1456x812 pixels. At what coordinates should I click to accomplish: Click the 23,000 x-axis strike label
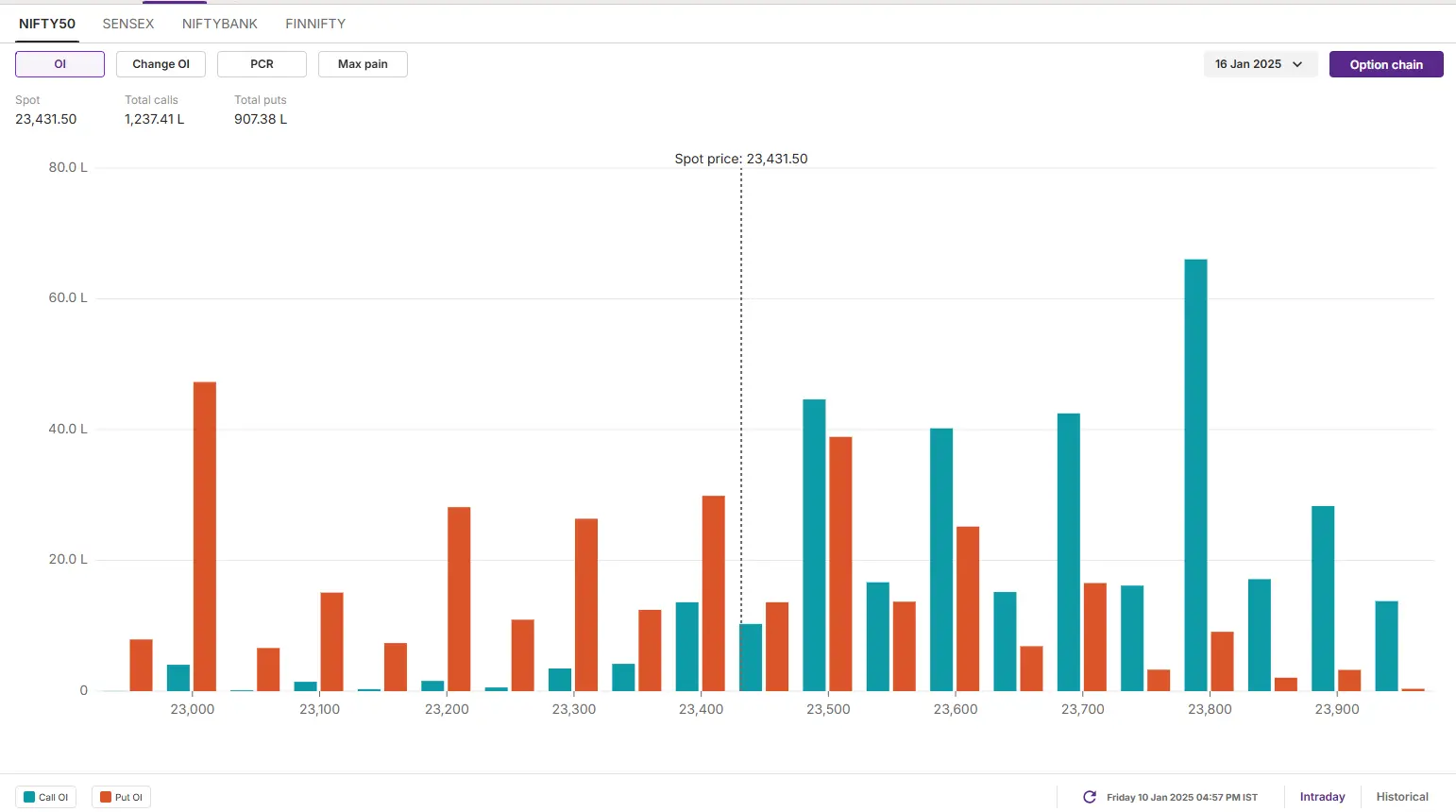click(193, 709)
